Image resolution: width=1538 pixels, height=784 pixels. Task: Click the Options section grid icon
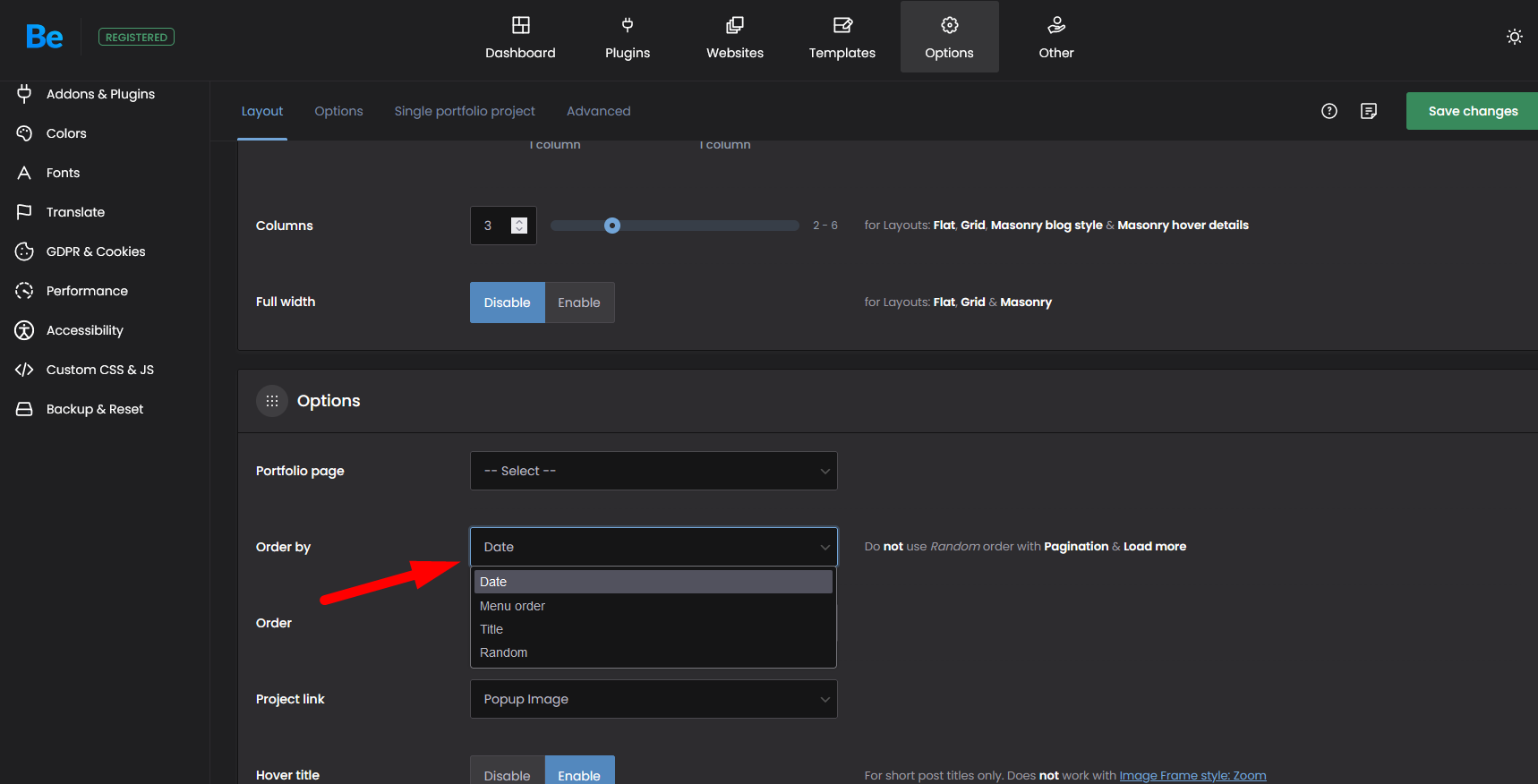pyautogui.click(x=272, y=401)
